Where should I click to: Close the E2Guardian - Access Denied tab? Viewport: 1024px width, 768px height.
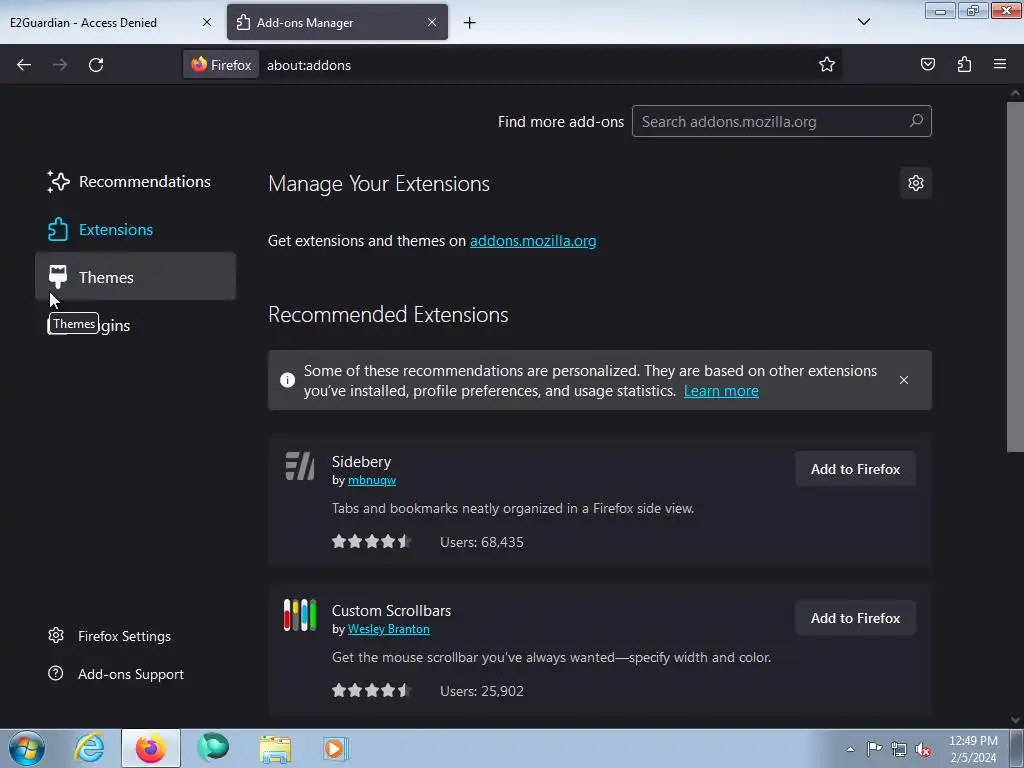click(207, 22)
